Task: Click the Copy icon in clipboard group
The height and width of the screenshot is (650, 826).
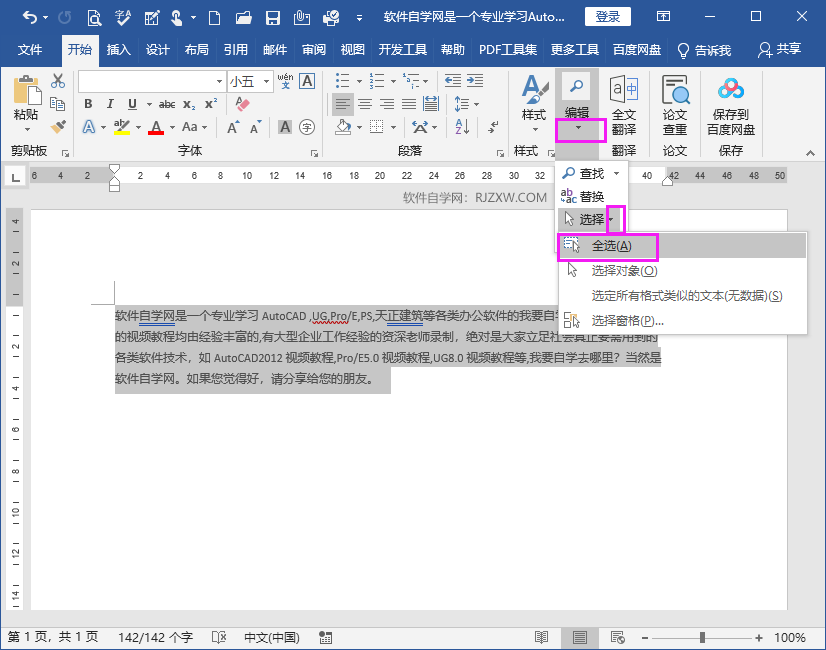Action: coord(57,104)
